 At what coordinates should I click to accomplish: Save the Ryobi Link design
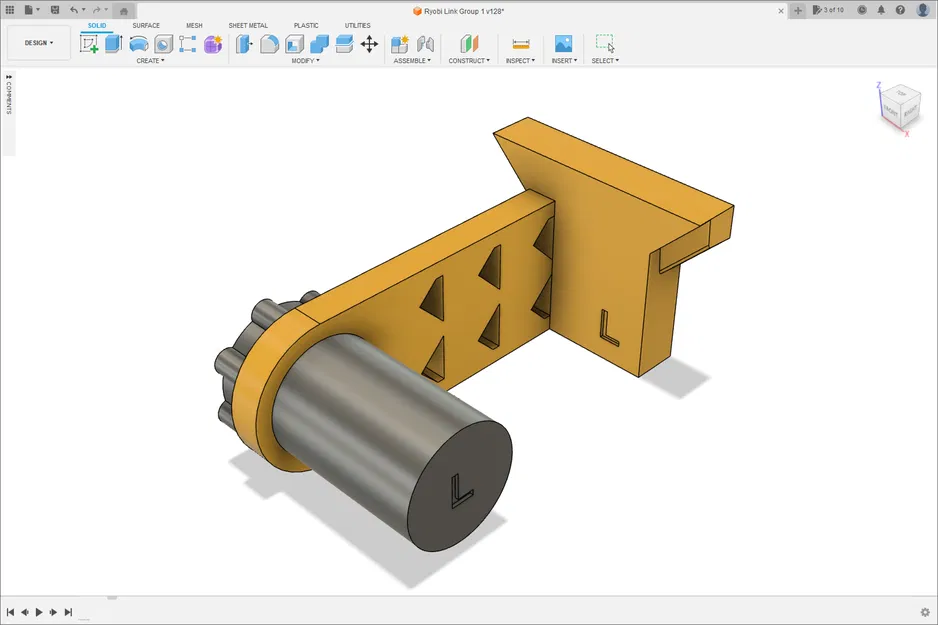tap(53, 8)
